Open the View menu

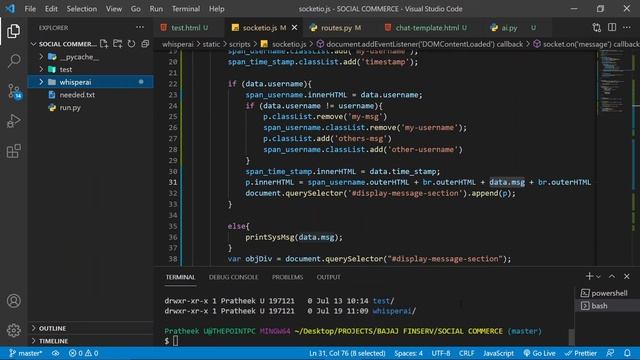pyautogui.click(x=114, y=9)
